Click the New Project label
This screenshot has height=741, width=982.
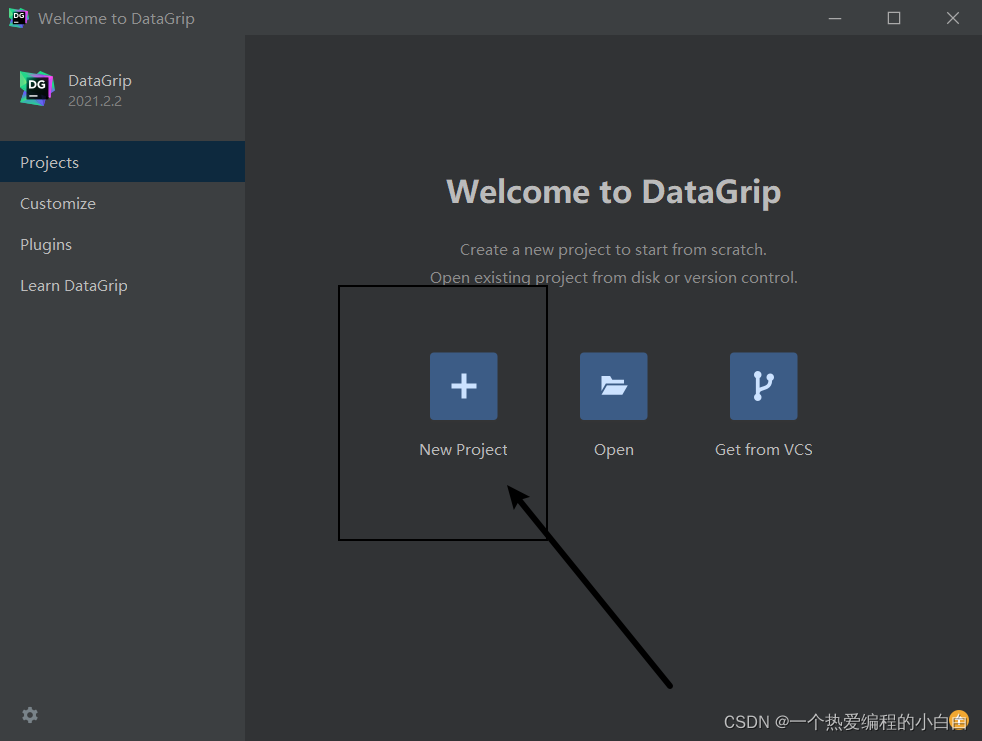click(463, 450)
